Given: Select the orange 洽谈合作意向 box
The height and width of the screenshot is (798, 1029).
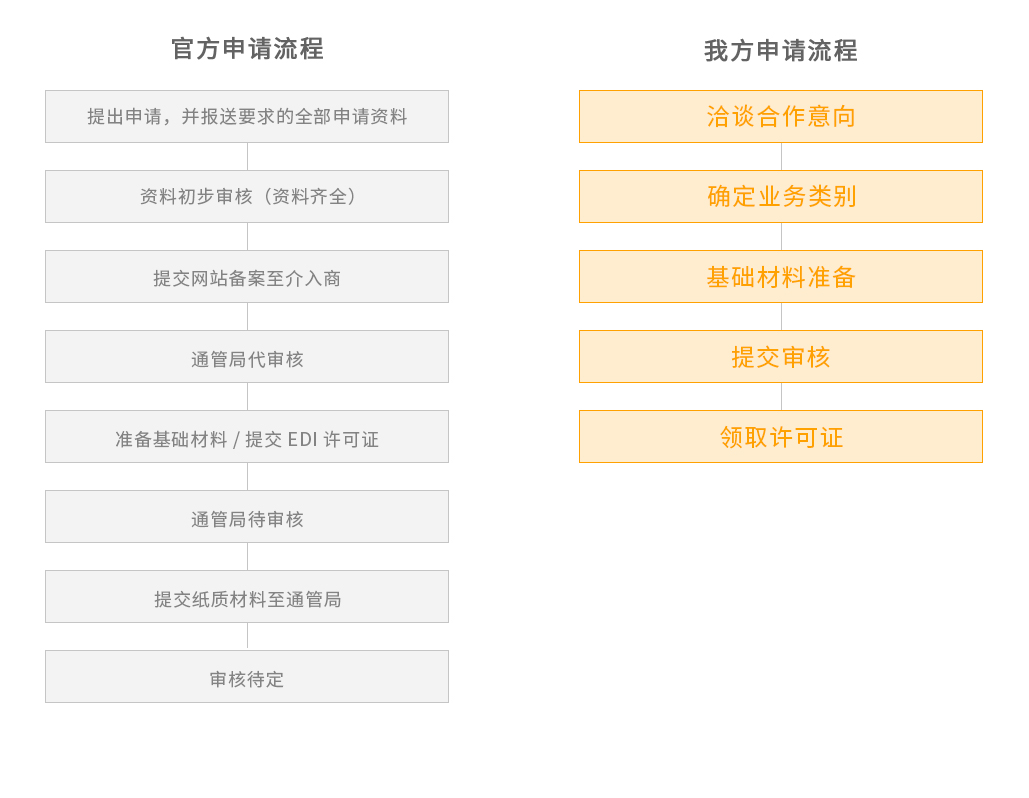Looking at the screenshot, I should [781, 117].
